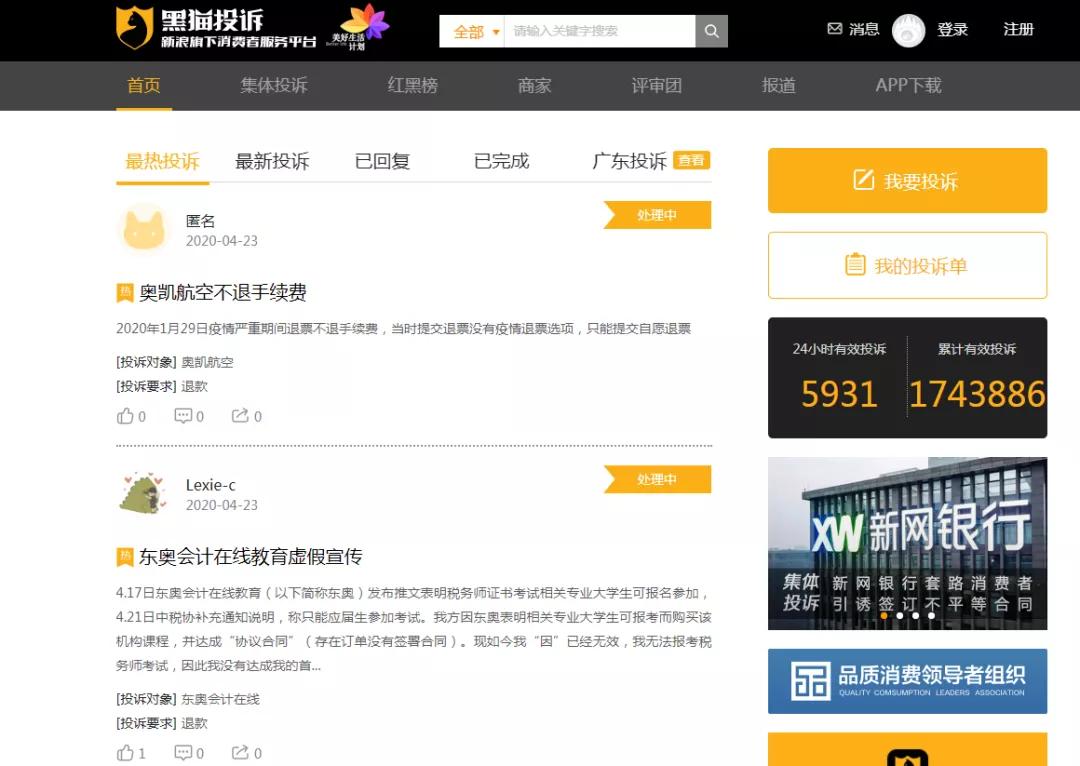Click the 查看 badge next to 广东投诉

pyautogui.click(x=692, y=160)
